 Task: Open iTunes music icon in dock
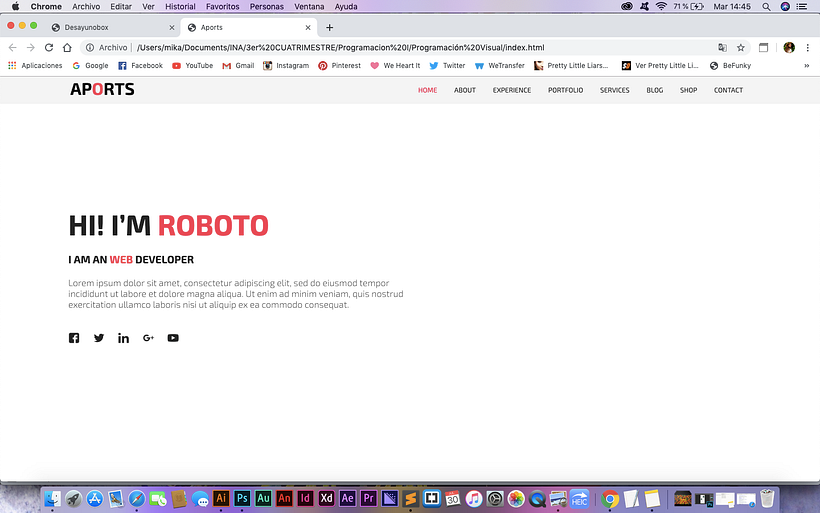pos(474,498)
